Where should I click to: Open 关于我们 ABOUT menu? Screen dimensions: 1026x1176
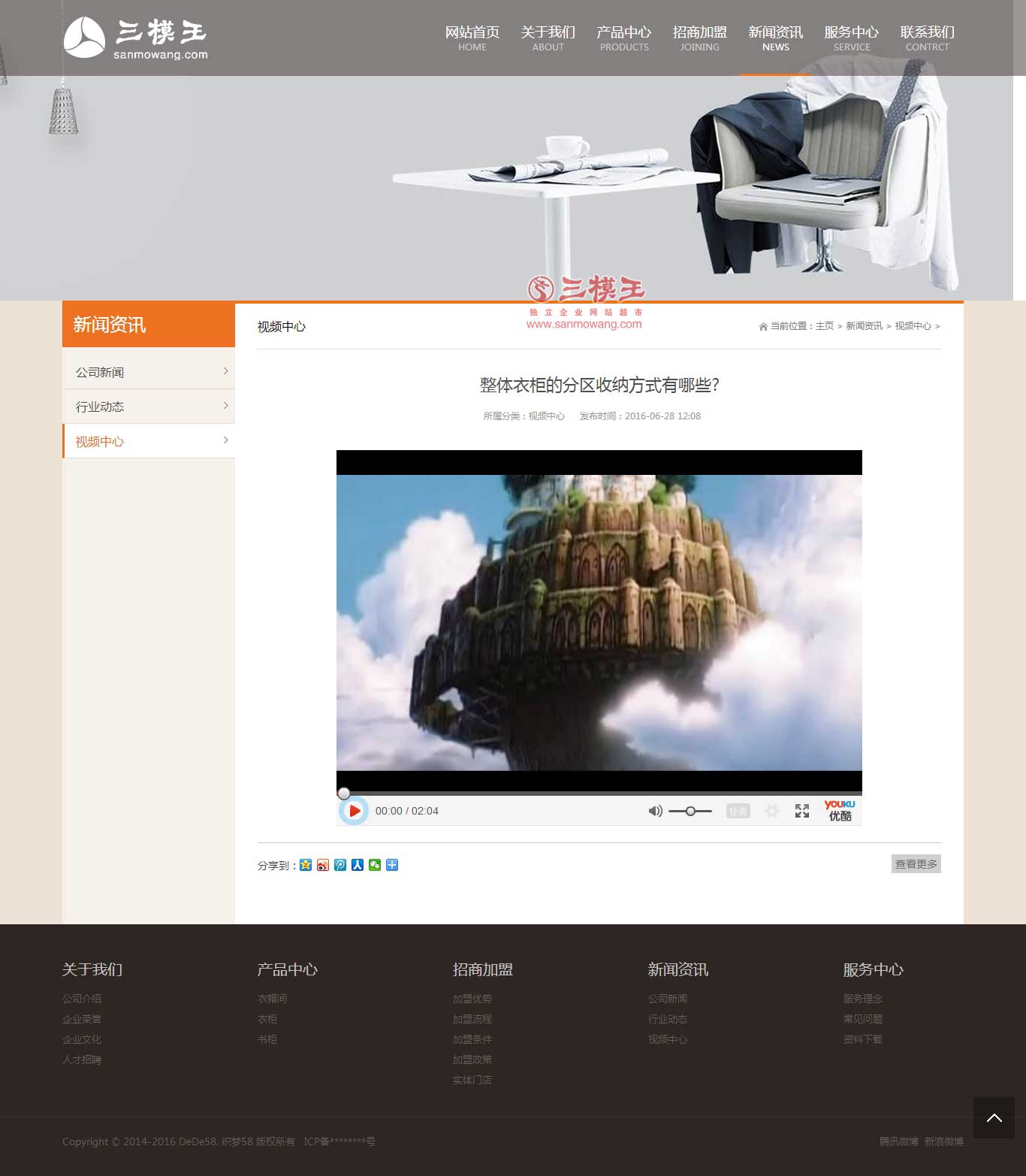tap(548, 38)
